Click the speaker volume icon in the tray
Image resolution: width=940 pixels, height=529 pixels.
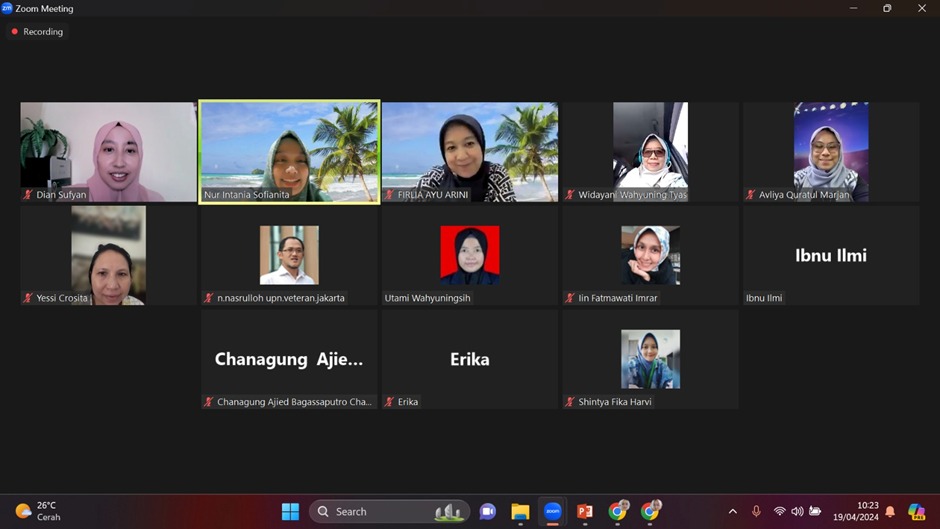tap(797, 511)
